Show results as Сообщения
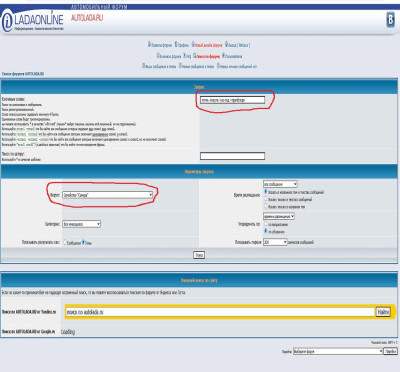Image resolution: width=400 pixels, height=372 pixels. 65,242
